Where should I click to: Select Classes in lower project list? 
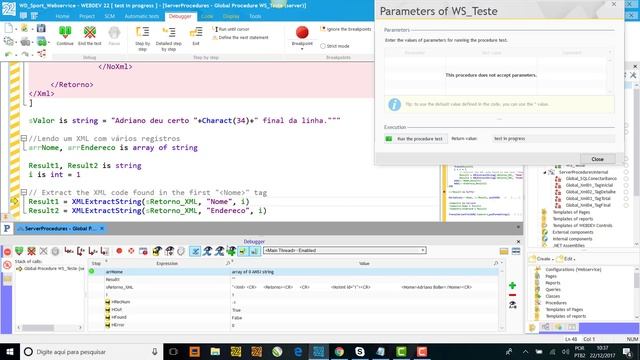pyautogui.click(x=553, y=296)
